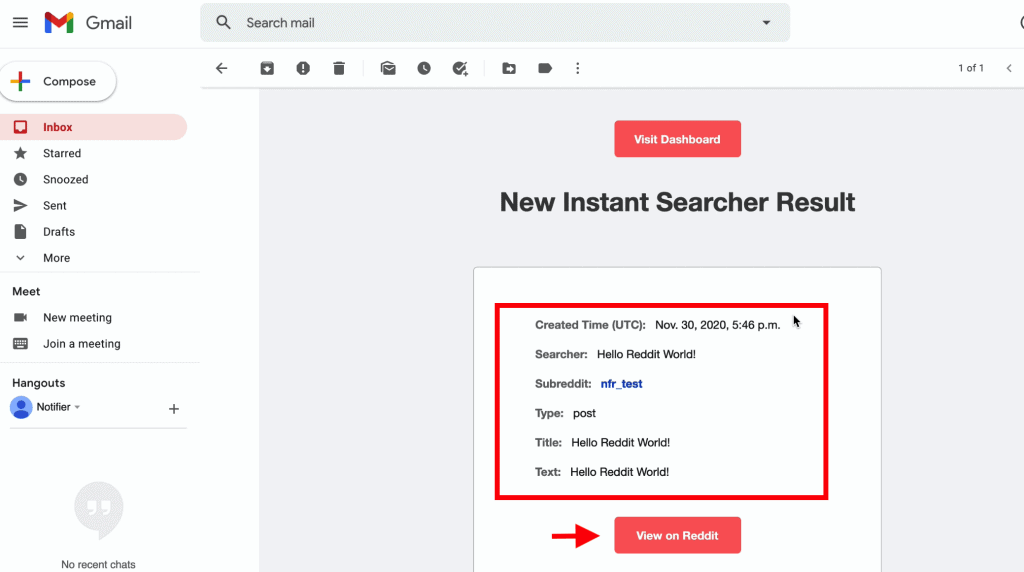
Task: Report this email as spam
Action: pos(303,68)
